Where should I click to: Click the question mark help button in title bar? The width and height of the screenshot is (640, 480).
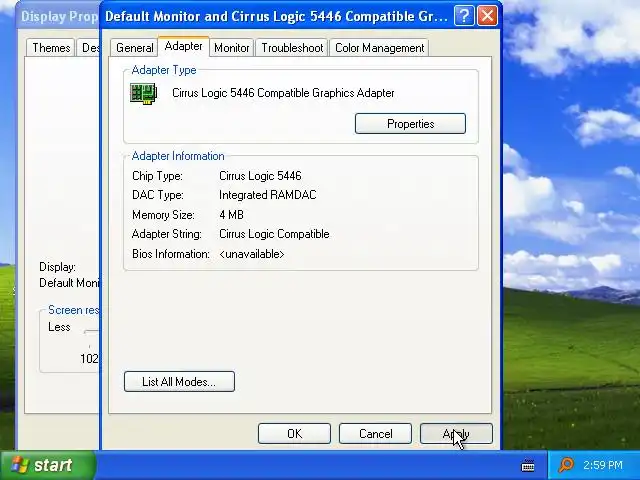pyautogui.click(x=464, y=16)
